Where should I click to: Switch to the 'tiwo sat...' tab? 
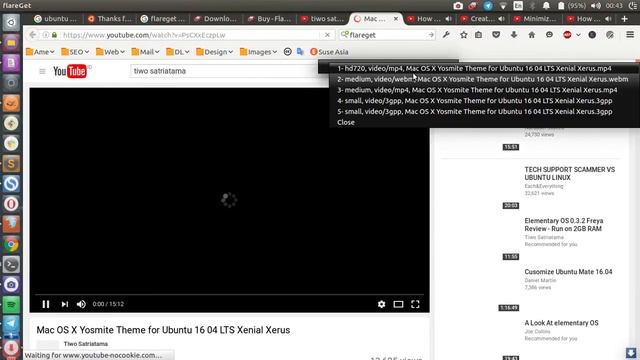pos(322,19)
